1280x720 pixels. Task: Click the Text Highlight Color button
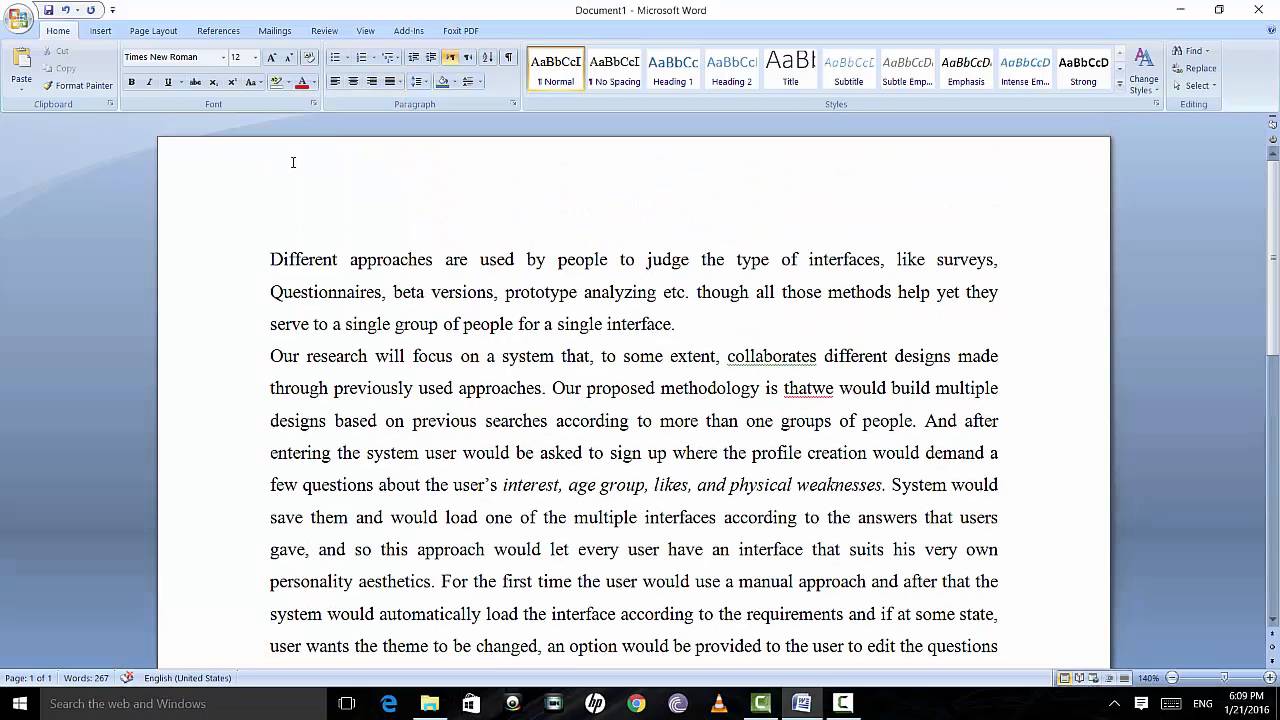point(276,82)
